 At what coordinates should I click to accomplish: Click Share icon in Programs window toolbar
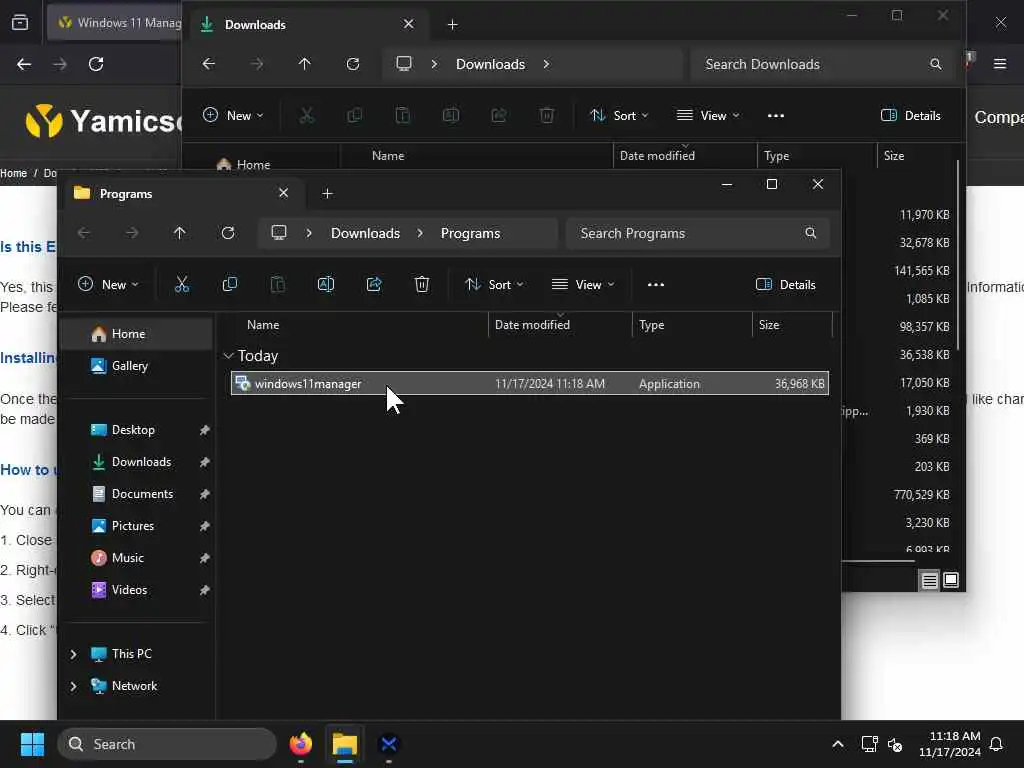[374, 284]
